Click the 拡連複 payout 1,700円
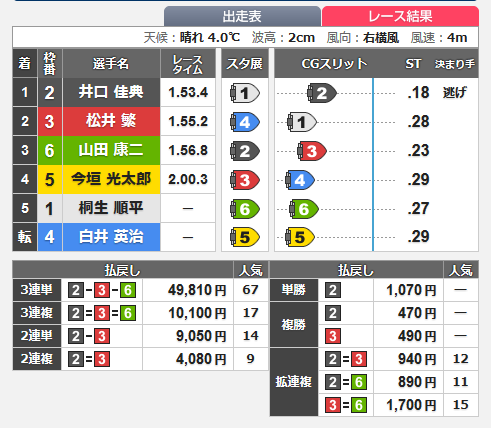Screen dimensions: 491x428 [411, 405]
